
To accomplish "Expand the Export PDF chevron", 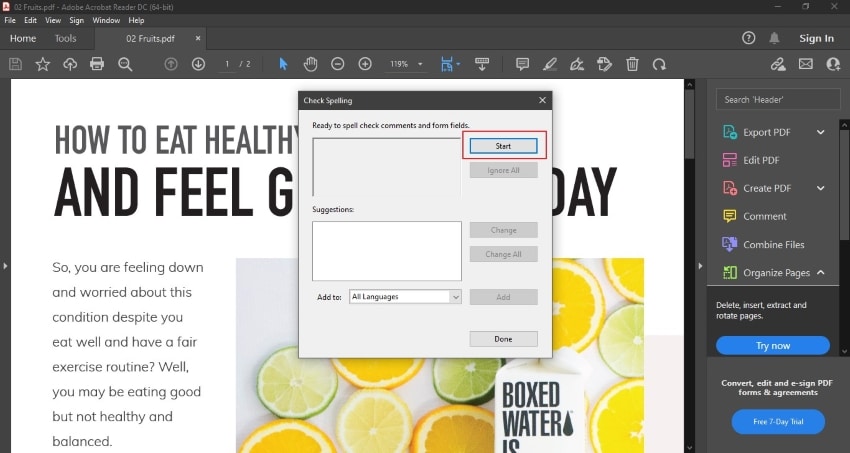I will tap(821, 132).
